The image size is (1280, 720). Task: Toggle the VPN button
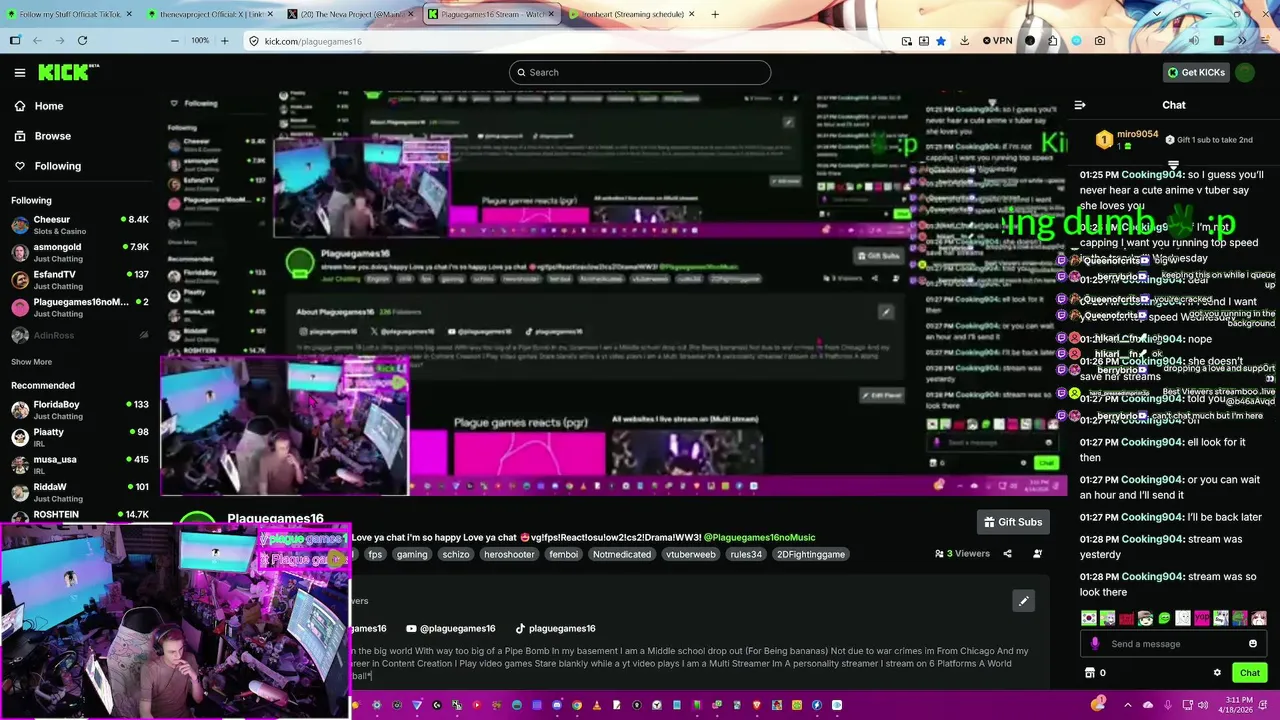(997, 41)
